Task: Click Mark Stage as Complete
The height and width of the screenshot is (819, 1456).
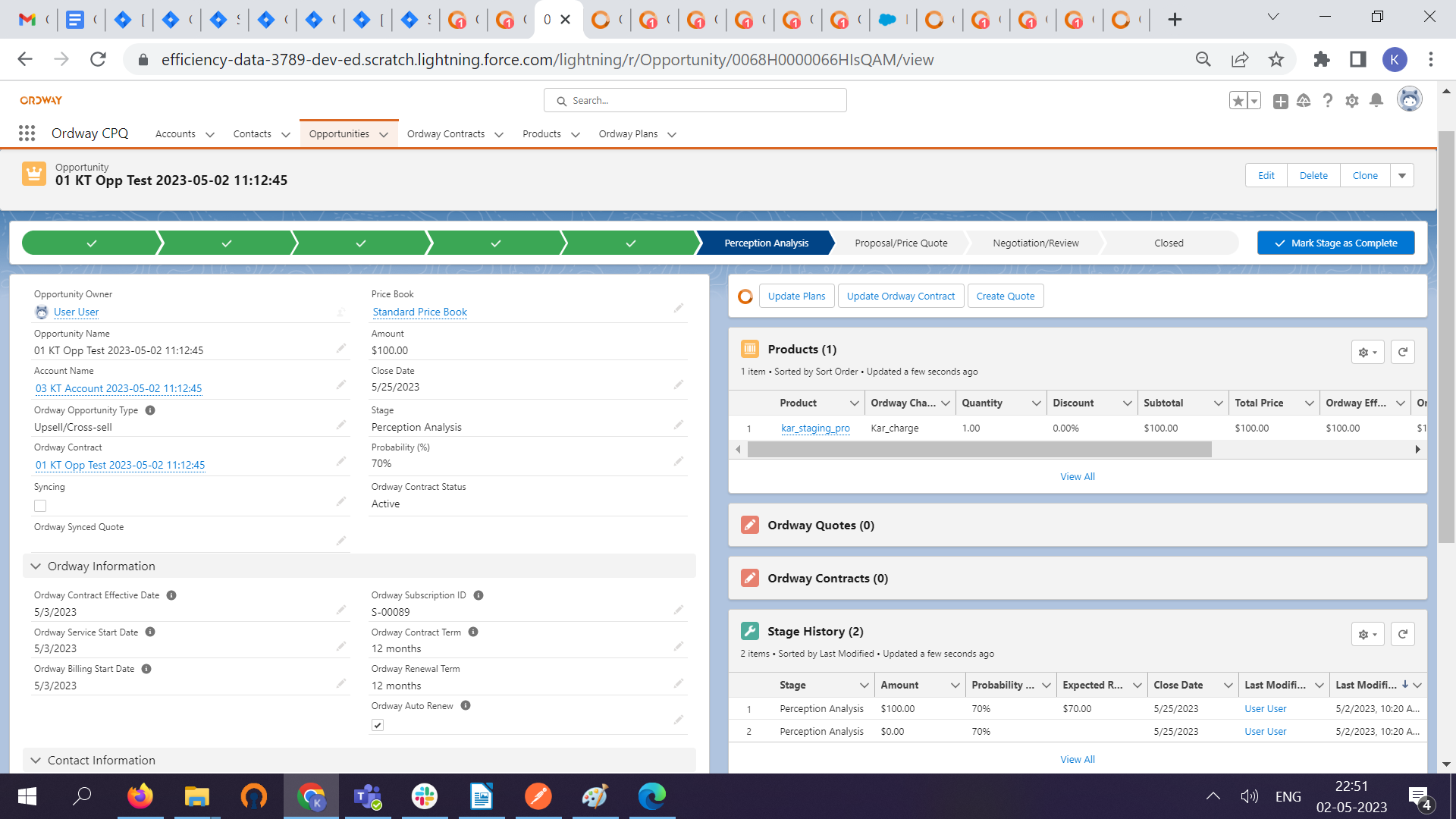Action: pos(1335,243)
